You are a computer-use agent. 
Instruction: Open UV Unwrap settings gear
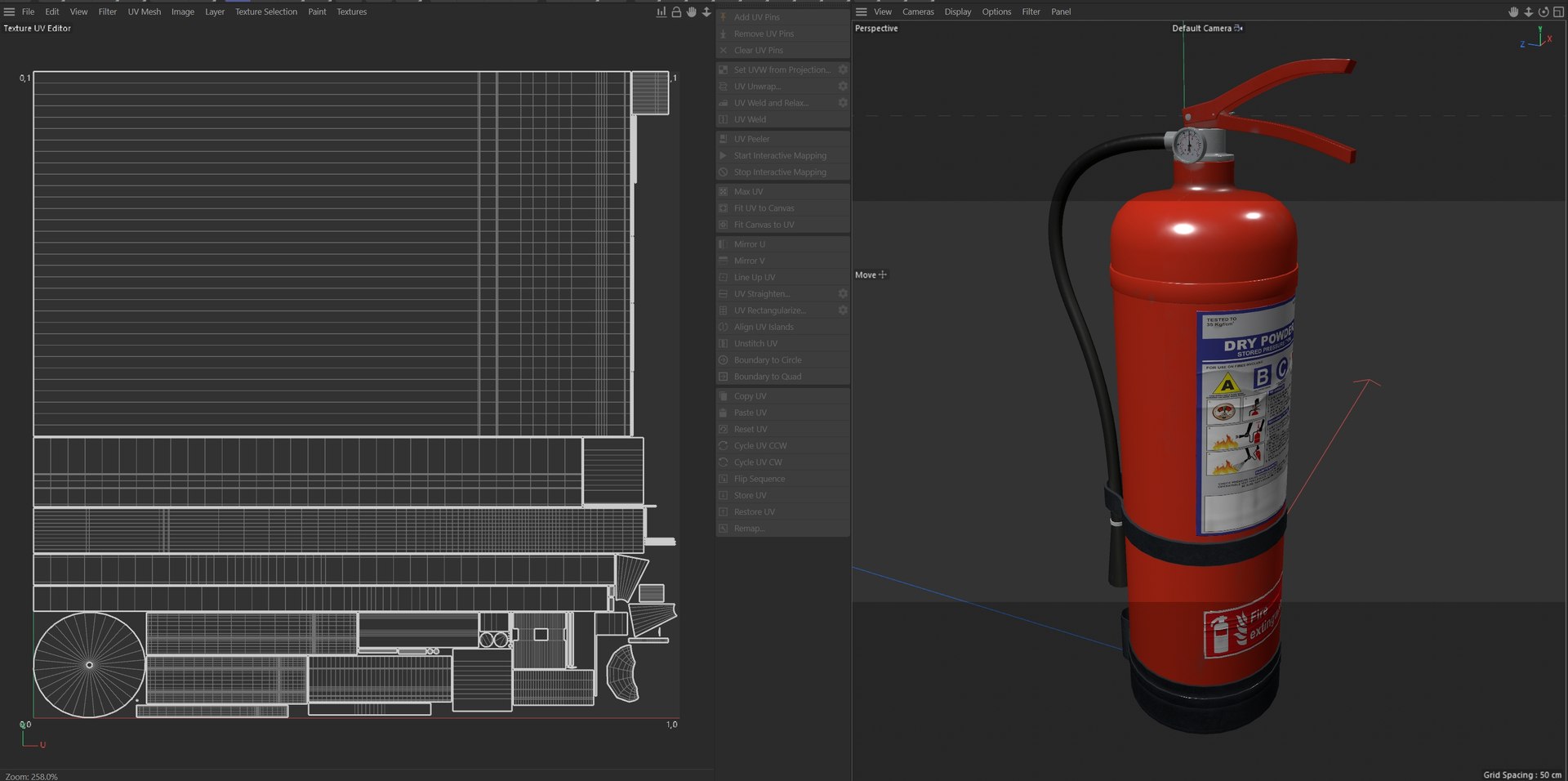(843, 86)
